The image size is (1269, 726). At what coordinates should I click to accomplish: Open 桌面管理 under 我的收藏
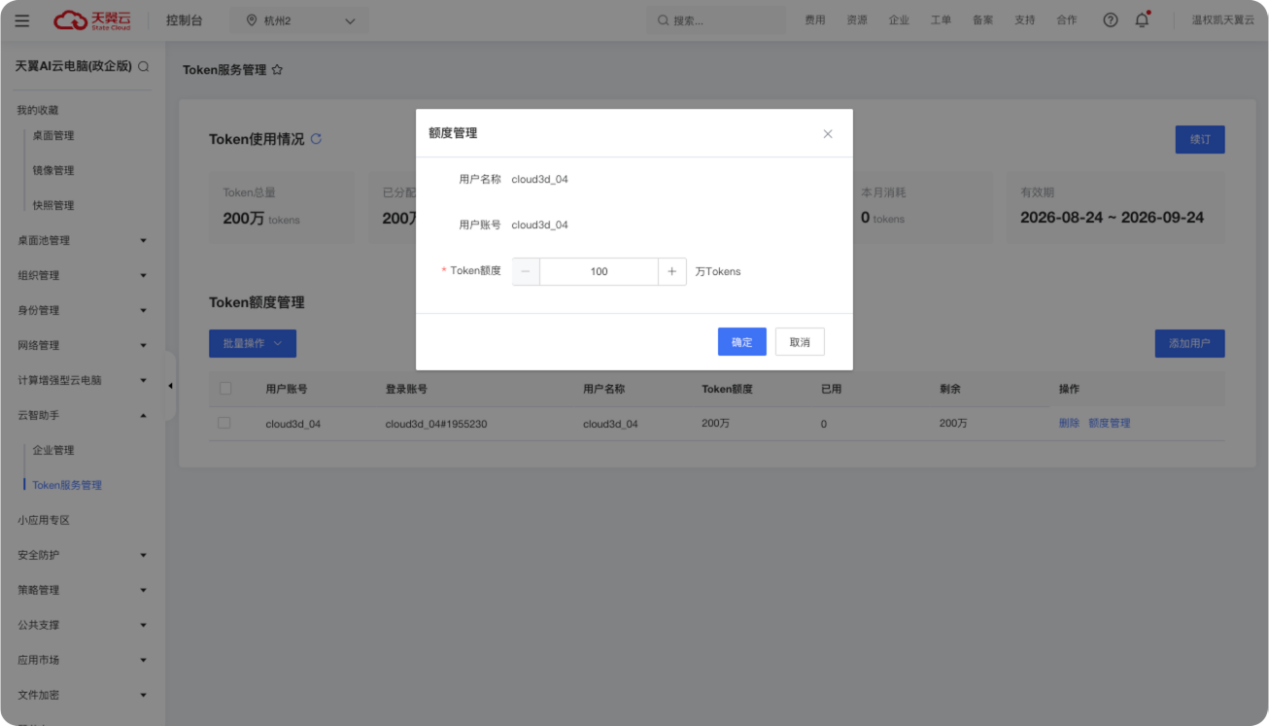pyautogui.click(x=53, y=136)
